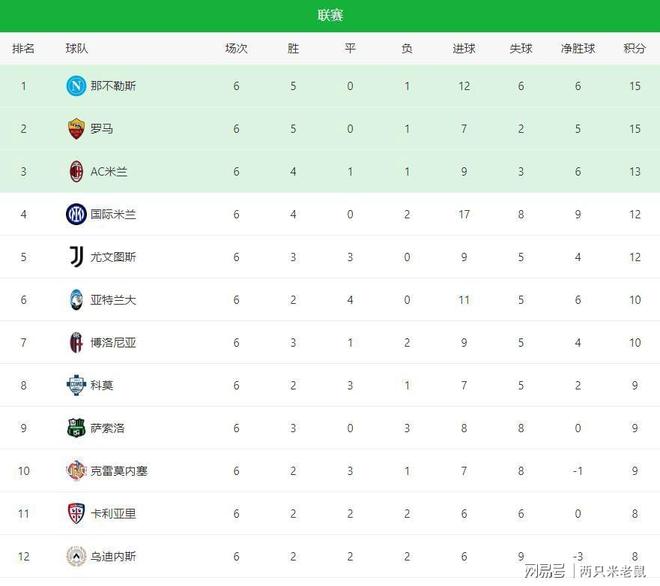Click the Inter Milan logo
The height and width of the screenshot is (586, 660).
click(76, 214)
